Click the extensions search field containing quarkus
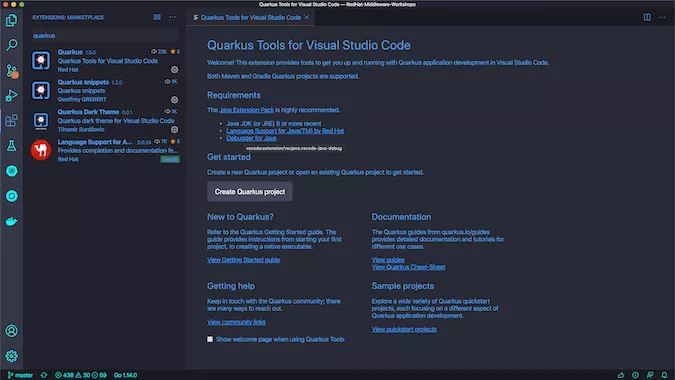The width and height of the screenshot is (675, 380). (x=105, y=36)
